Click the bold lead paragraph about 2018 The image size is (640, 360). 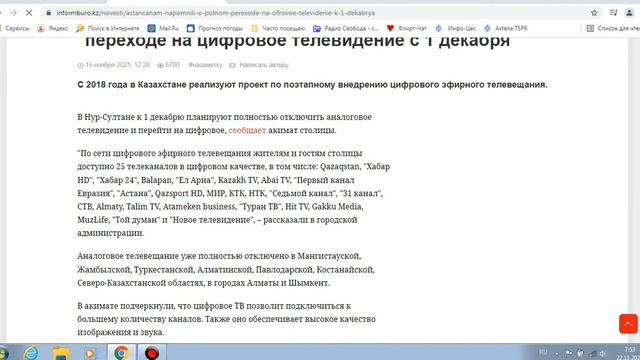tap(312, 84)
